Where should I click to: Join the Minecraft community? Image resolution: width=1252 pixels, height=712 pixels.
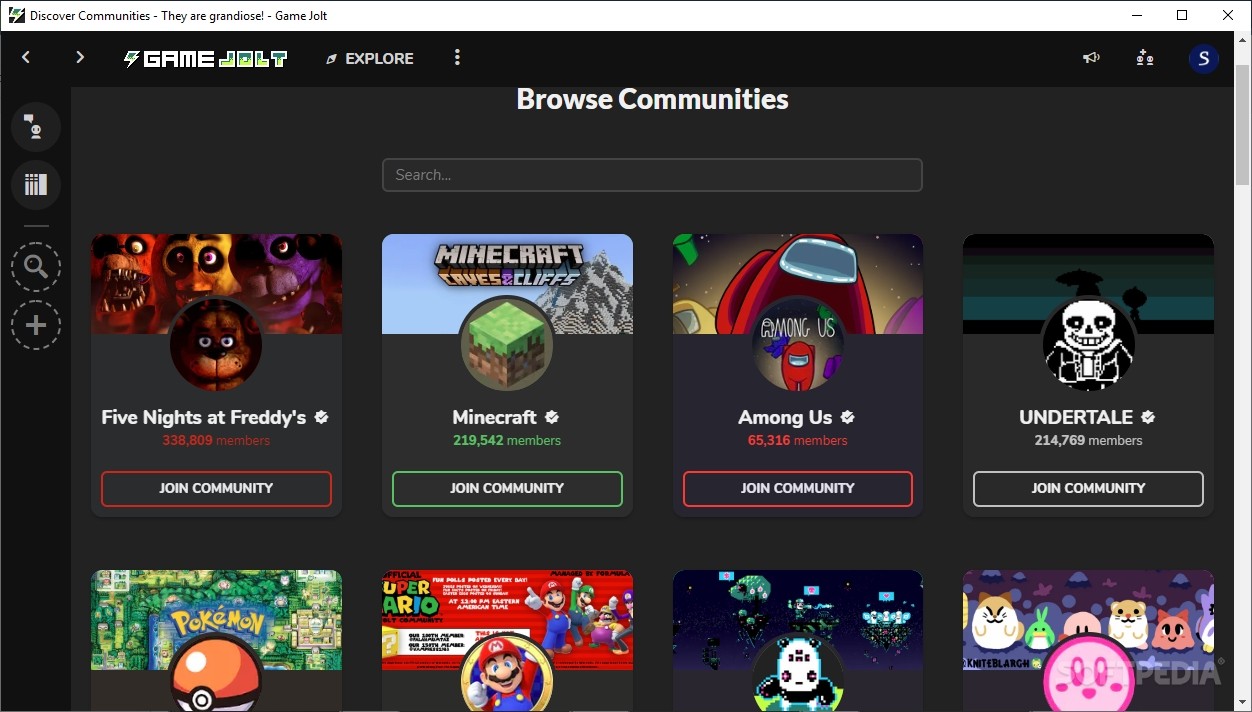click(x=507, y=489)
